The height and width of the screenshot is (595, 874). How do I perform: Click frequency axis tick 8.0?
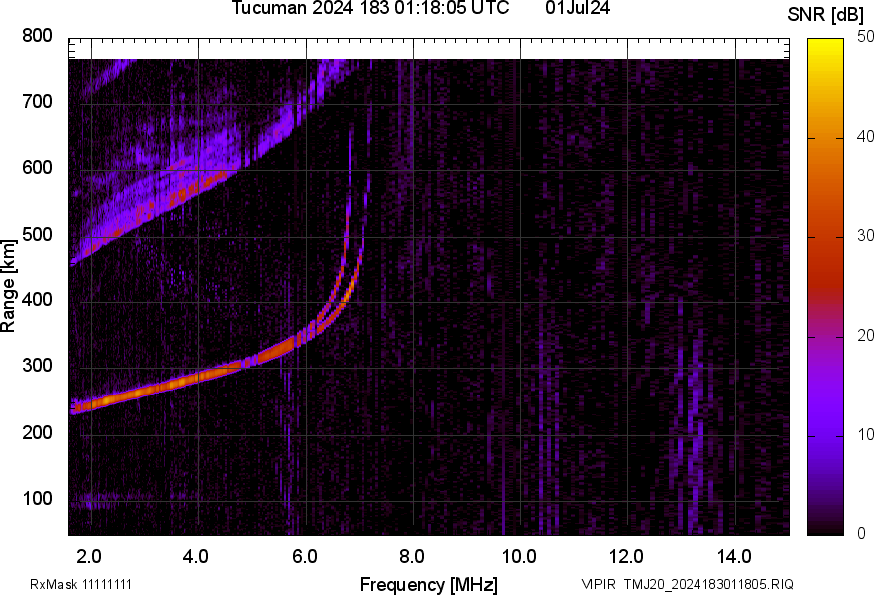coord(411,557)
